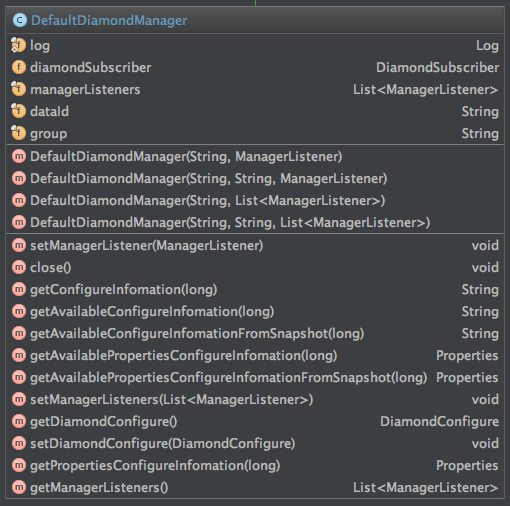Select the getManagerListeners() method row
Image resolution: width=510 pixels, height=506 pixels.
[255, 487]
